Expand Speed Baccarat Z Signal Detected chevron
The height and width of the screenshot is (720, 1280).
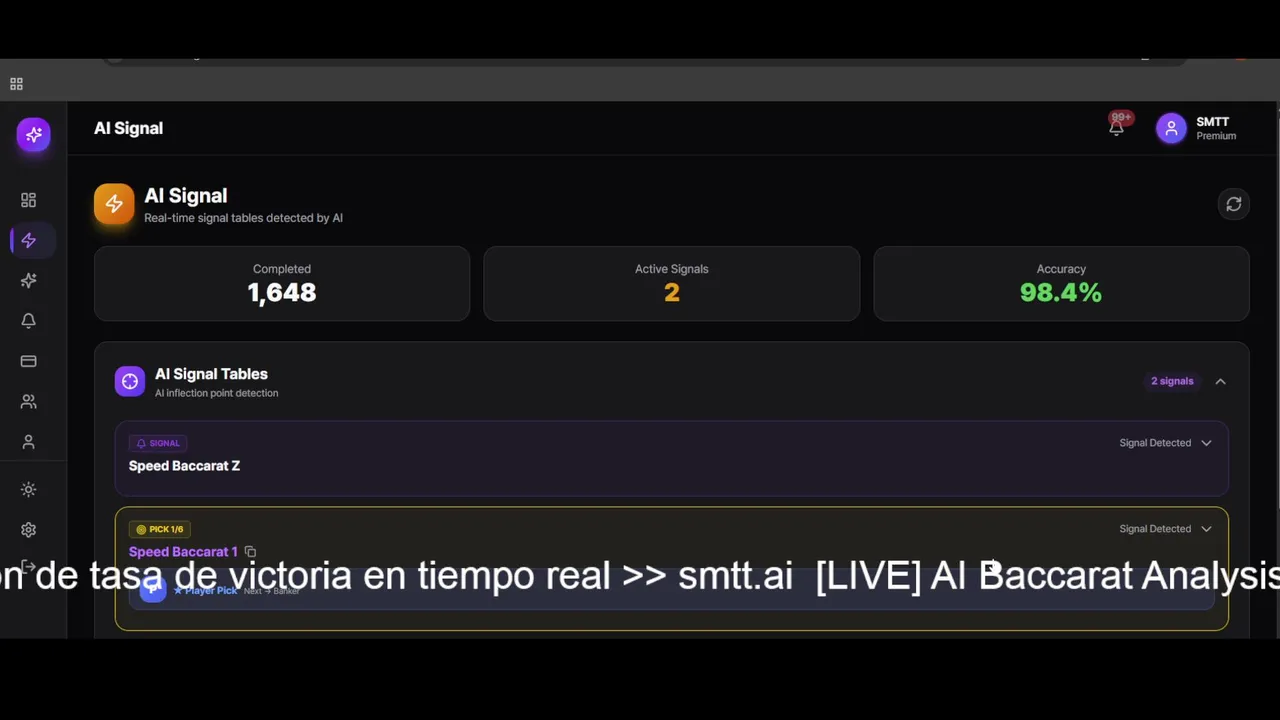pyautogui.click(x=1206, y=443)
